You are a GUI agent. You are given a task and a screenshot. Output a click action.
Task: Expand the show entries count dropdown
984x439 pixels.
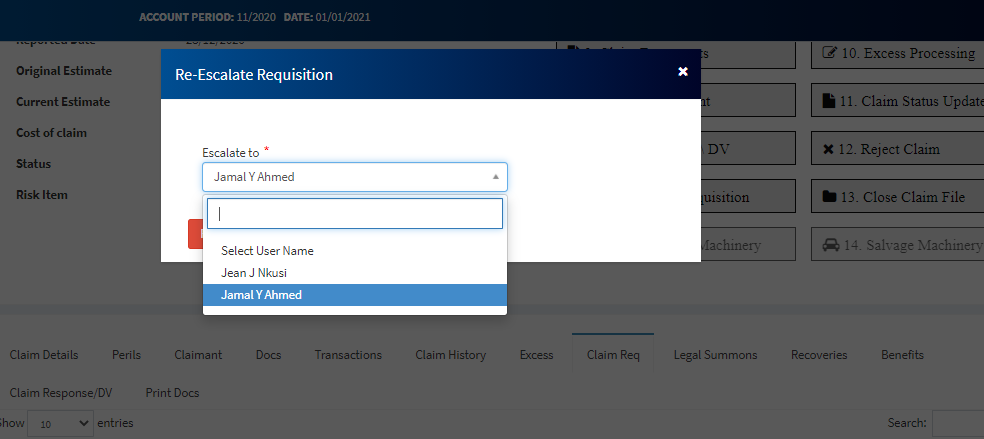pyautogui.click(x=60, y=423)
